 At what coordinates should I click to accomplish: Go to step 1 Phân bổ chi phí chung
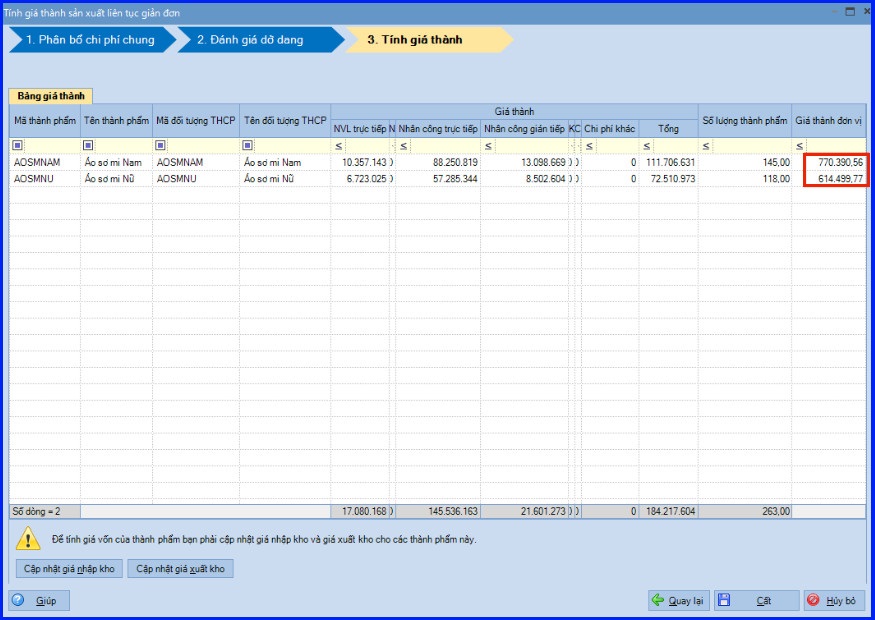coord(93,40)
